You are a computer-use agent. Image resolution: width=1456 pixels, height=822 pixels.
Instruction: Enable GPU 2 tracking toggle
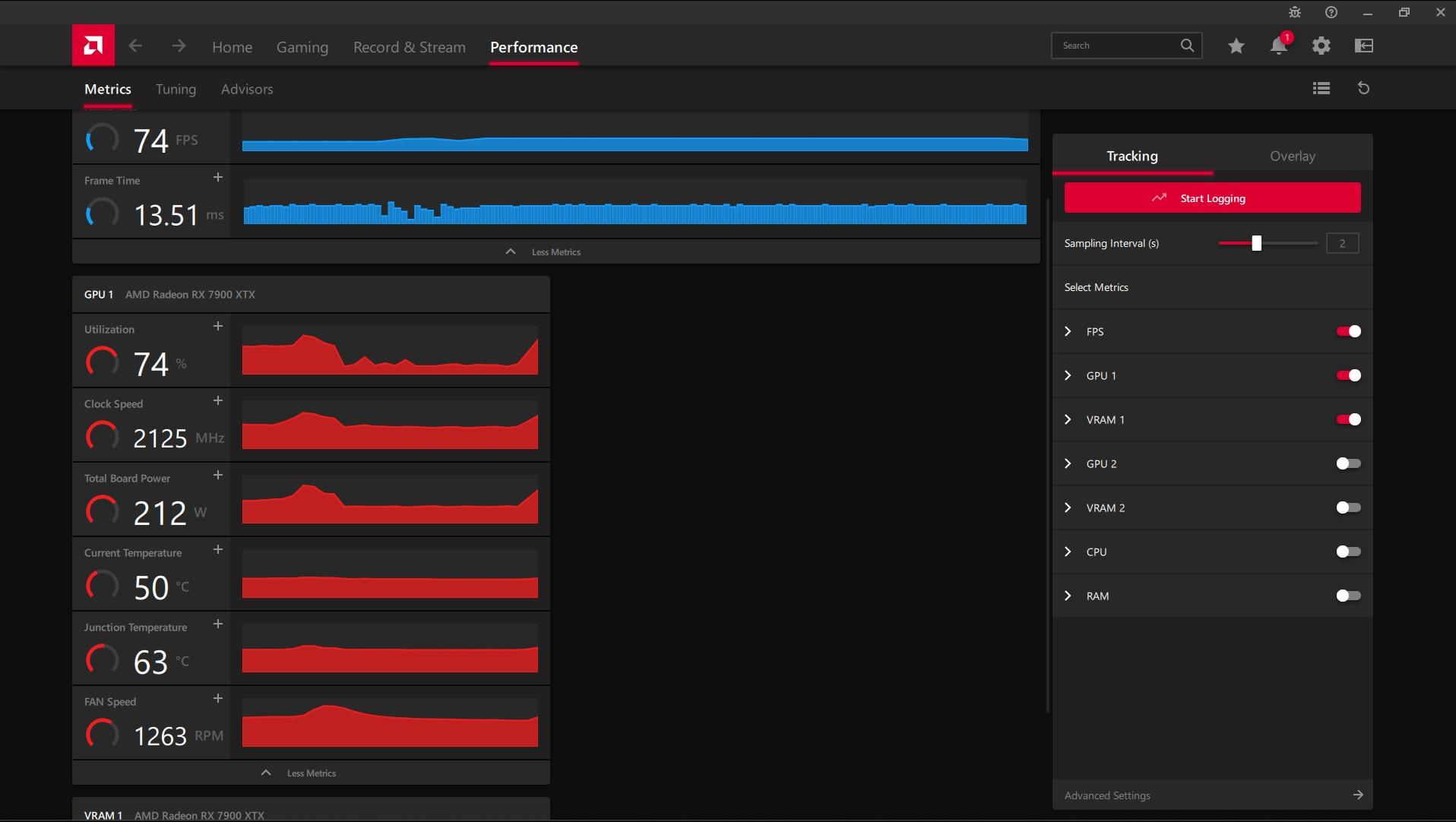(1350, 463)
